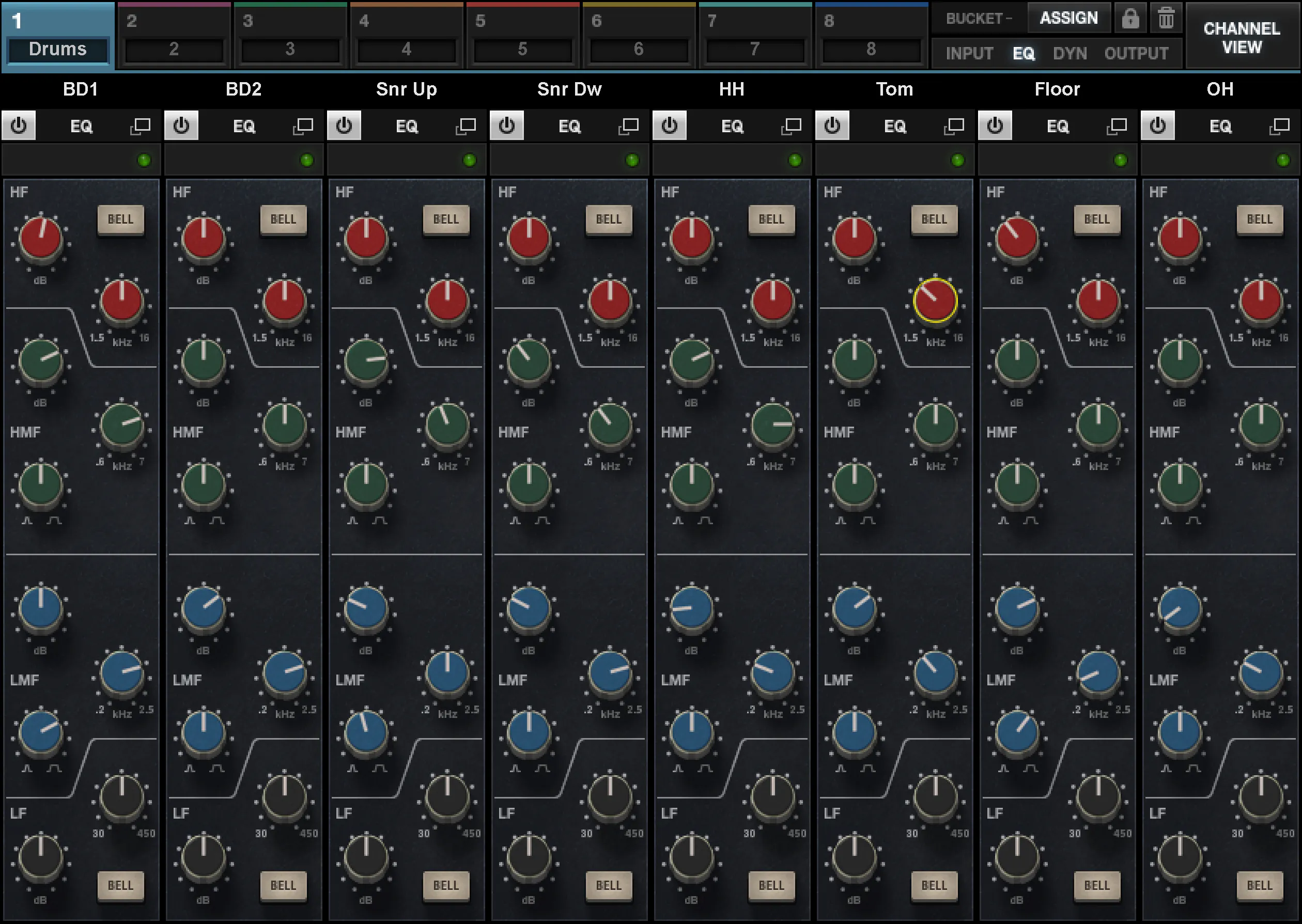Toggle the HH EQ power button
This screenshot has width=1302, height=924.
click(670, 125)
